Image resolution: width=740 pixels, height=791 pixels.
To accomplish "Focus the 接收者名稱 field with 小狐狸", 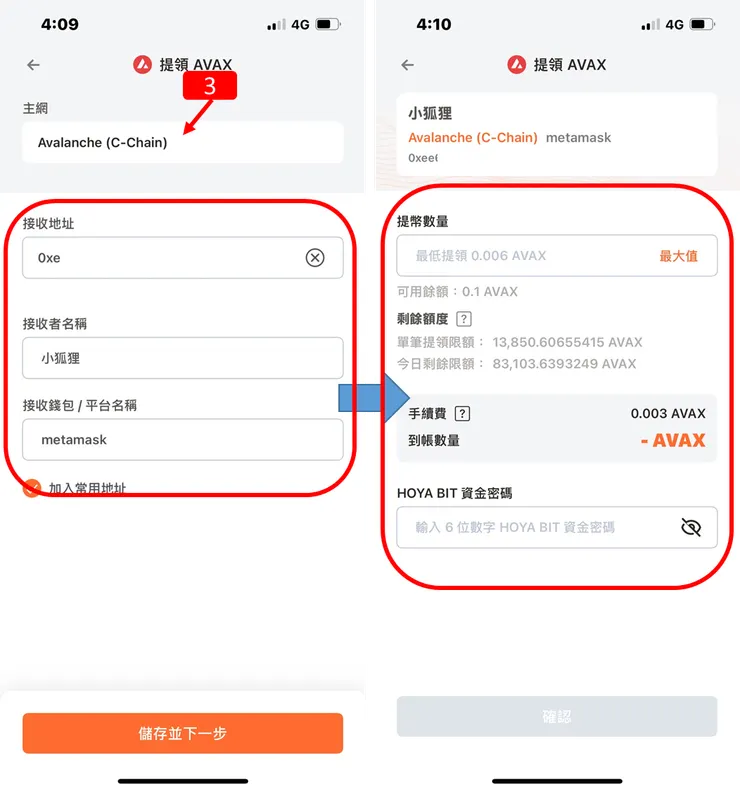I will (183, 358).
